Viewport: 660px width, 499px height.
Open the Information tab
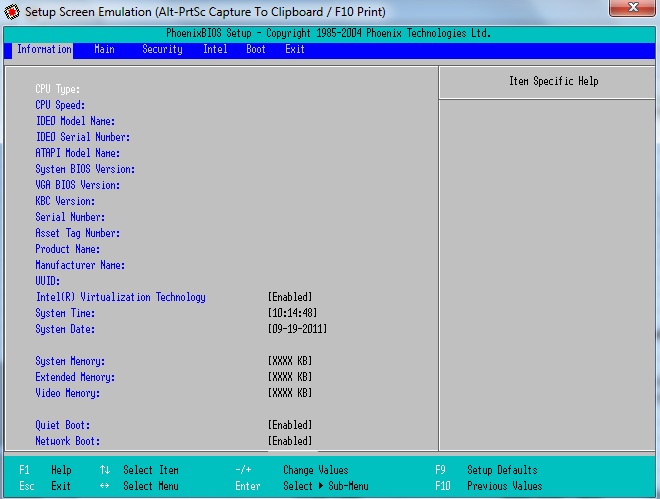[x=43, y=50]
